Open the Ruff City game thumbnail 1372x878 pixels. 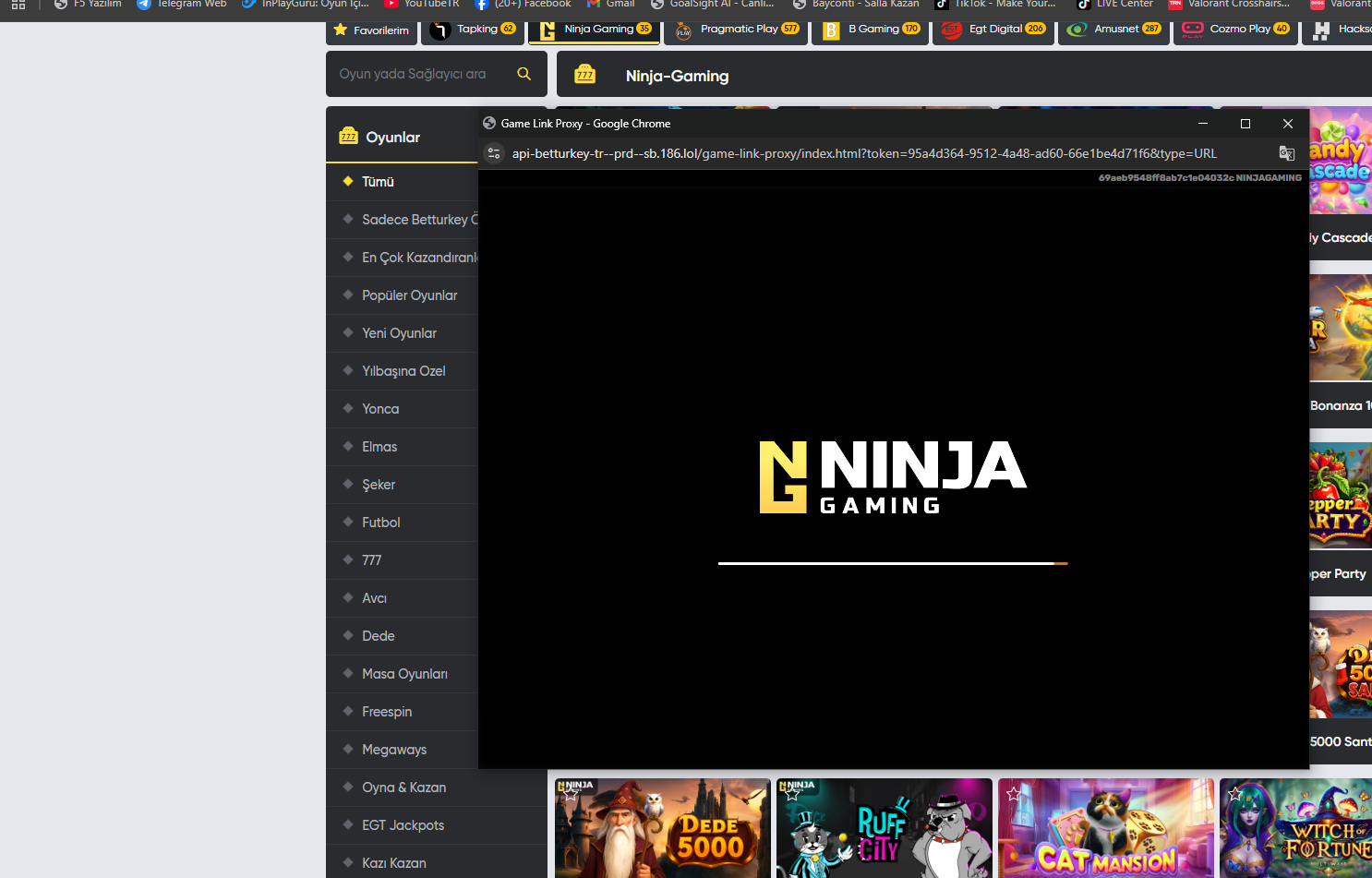[884, 829]
